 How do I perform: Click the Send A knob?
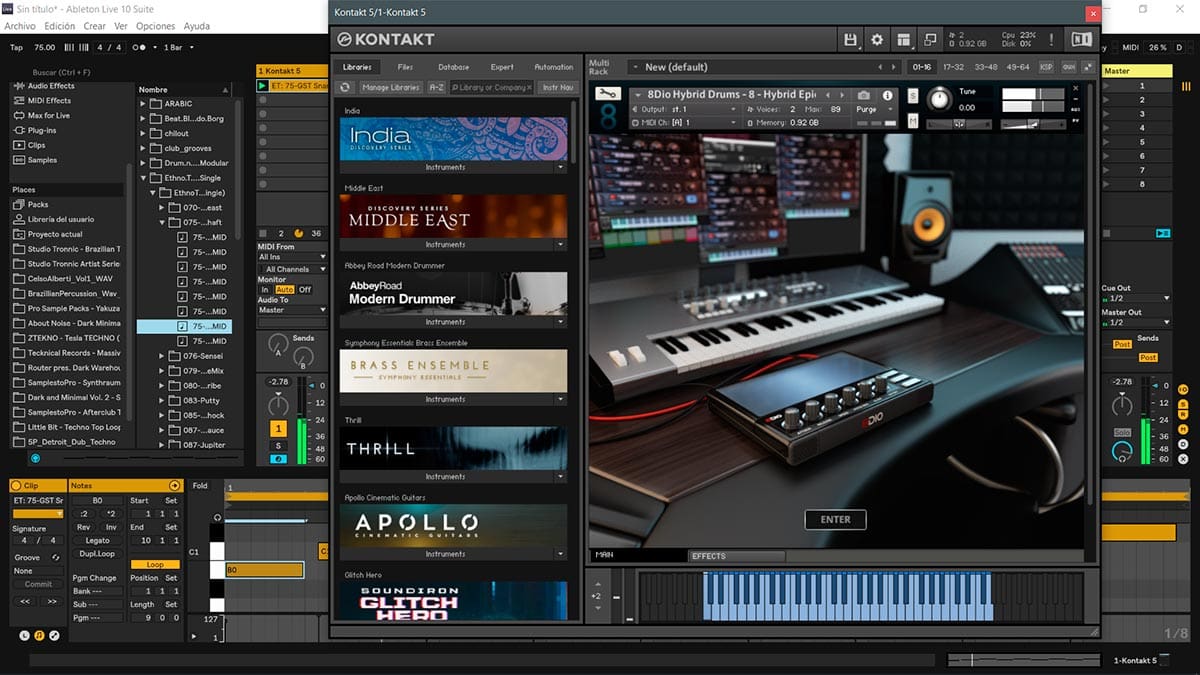pos(279,345)
